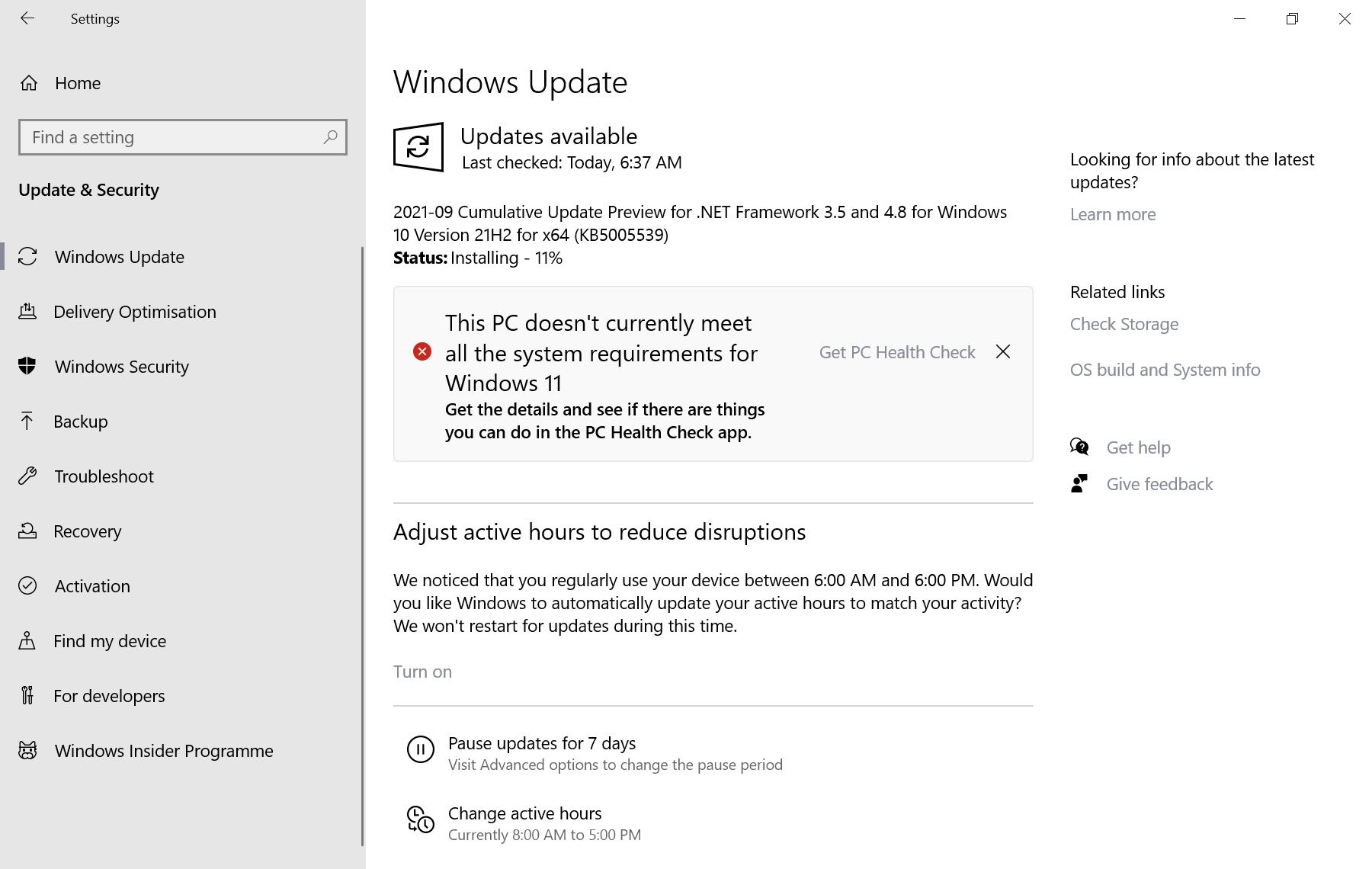Switch to the Home menu entry
1372x869 pixels.
point(77,83)
